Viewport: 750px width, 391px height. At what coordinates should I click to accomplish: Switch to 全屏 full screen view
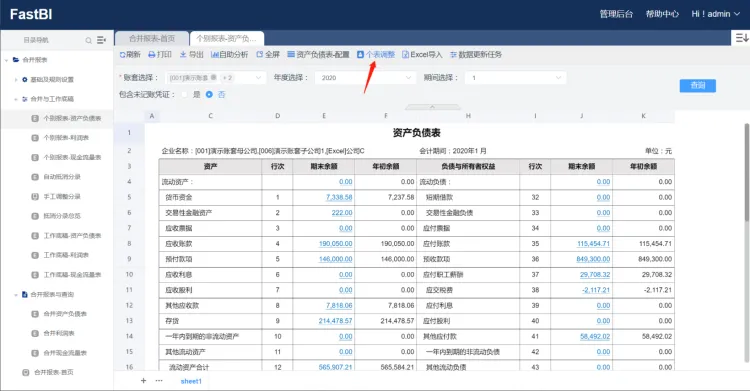(x=268, y=55)
